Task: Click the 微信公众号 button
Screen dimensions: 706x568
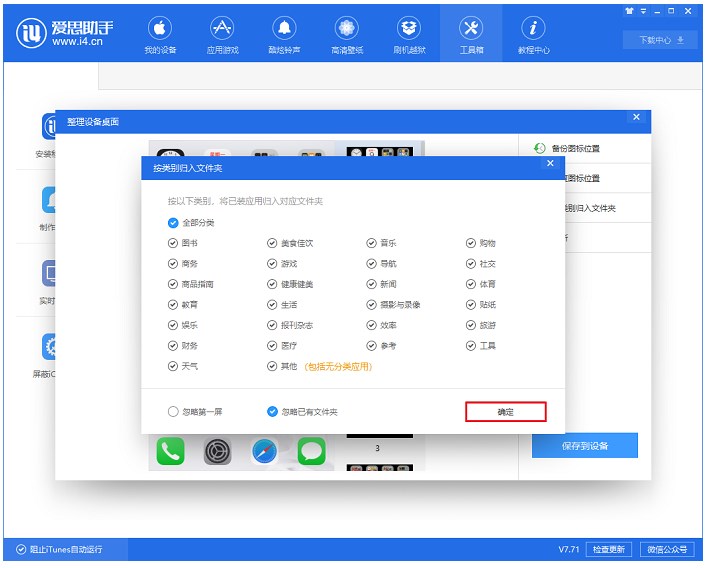Action: [667, 549]
